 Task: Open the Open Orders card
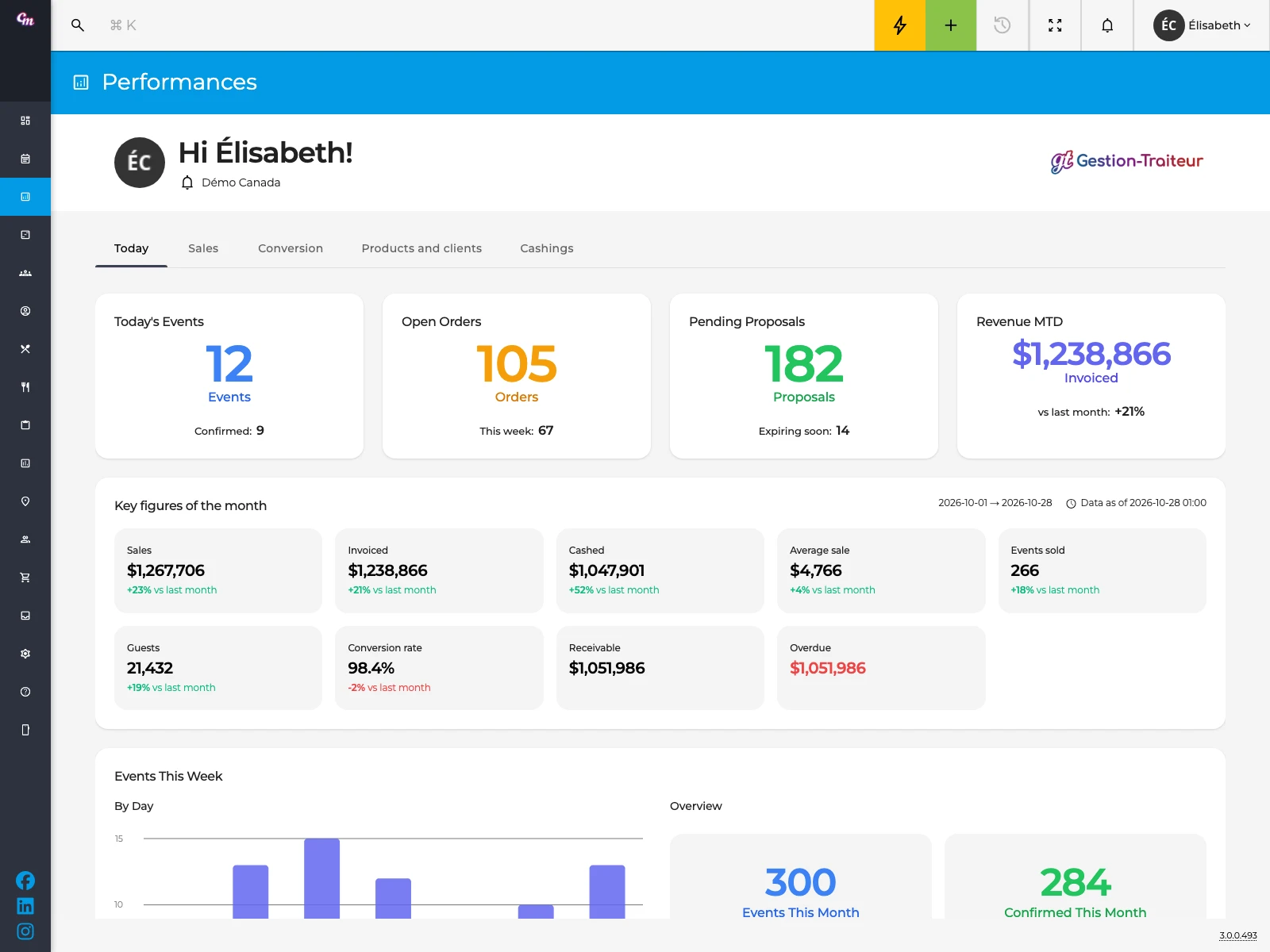(517, 376)
